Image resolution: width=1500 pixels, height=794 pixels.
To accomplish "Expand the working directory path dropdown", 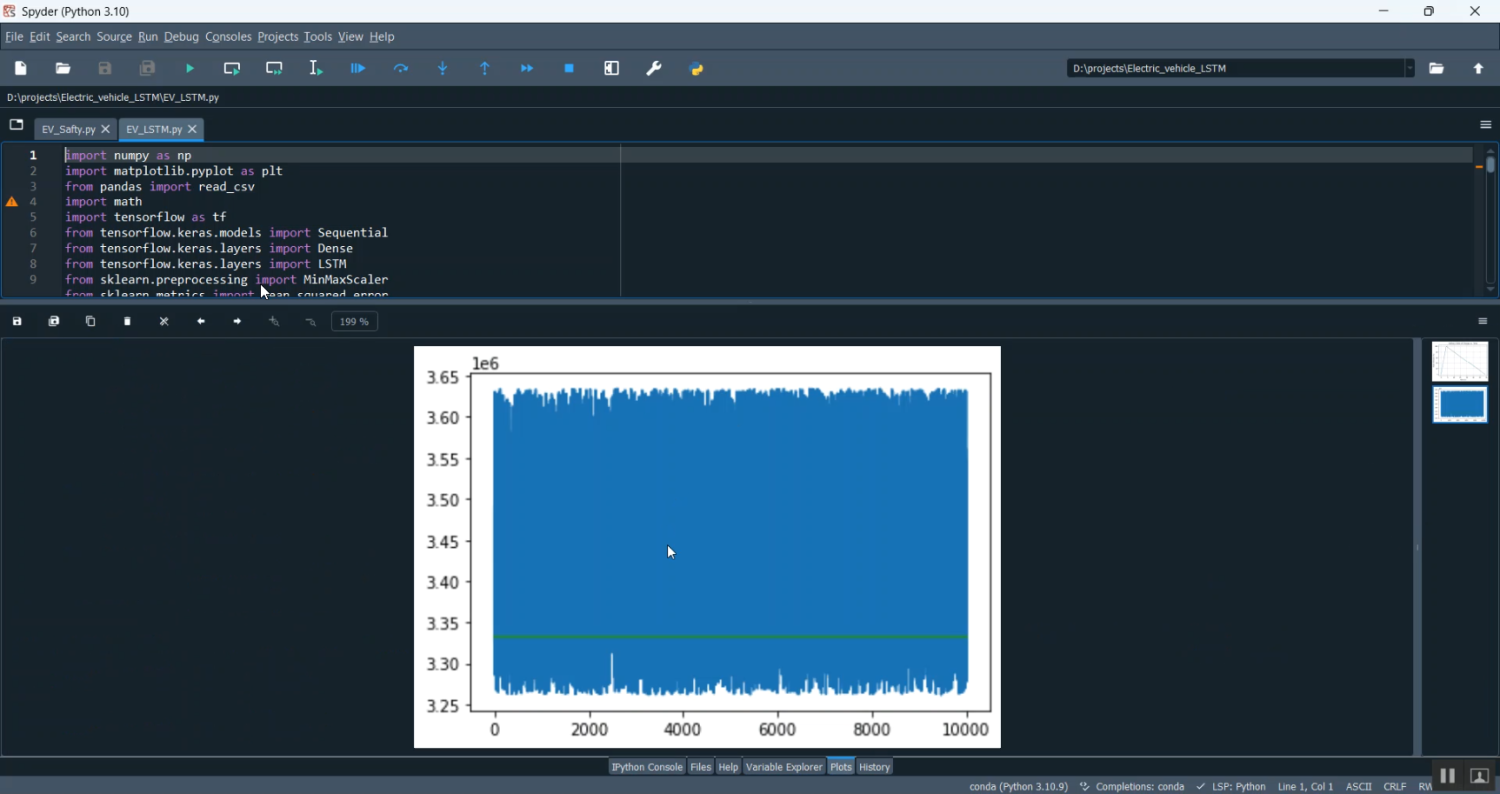I will [x=1410, y=69].
